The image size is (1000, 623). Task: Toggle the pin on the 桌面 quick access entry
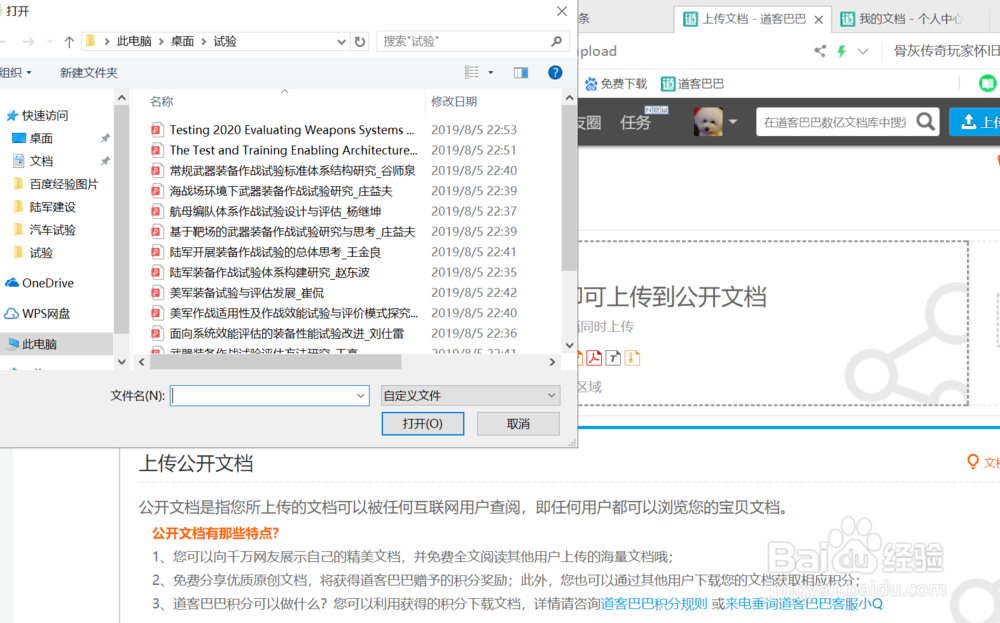click(x=105, y=137)
